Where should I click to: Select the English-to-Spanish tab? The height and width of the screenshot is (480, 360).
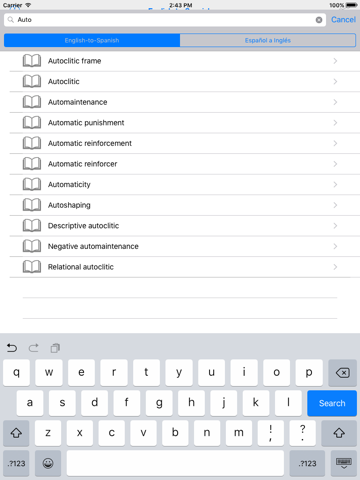tap(92, 40)
